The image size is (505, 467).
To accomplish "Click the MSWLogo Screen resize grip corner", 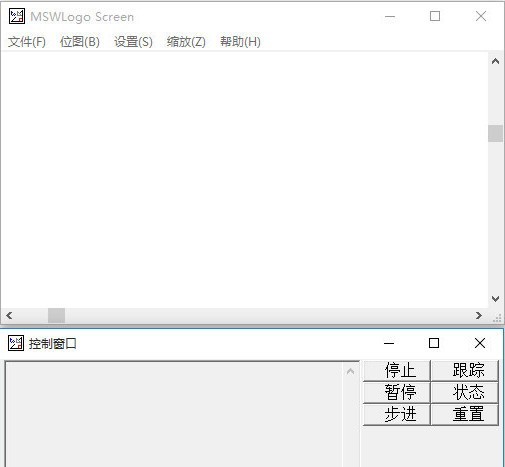I will [x=497, y=318].
